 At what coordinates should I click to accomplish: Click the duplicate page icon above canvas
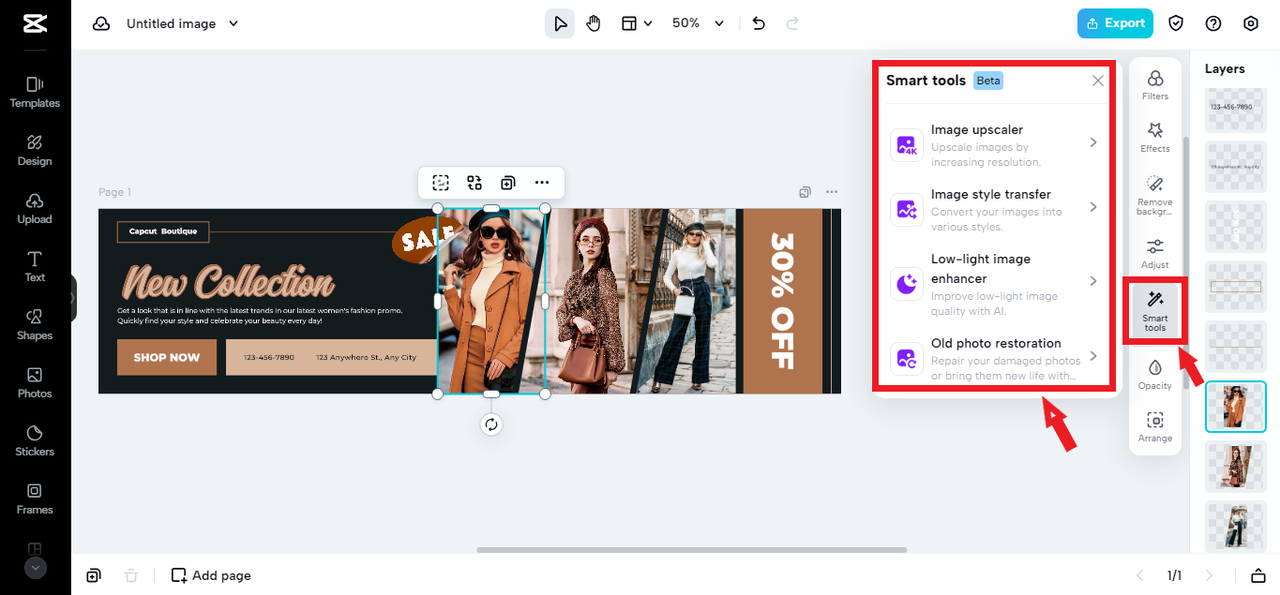[x=805, y=192]
